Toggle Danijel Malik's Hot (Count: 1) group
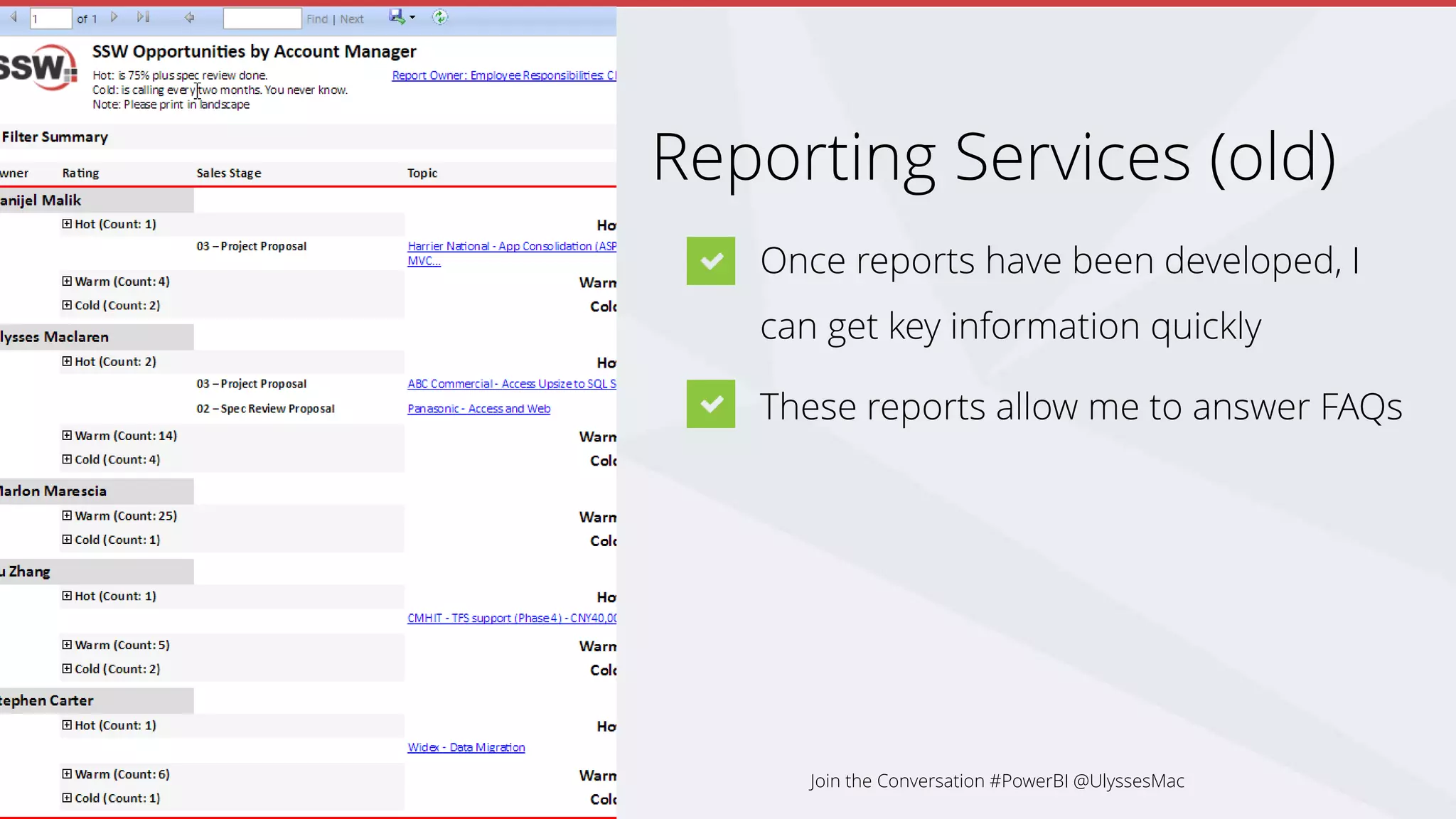The image size is (1456, 819). pyautogui.click(x=67, y=224)
